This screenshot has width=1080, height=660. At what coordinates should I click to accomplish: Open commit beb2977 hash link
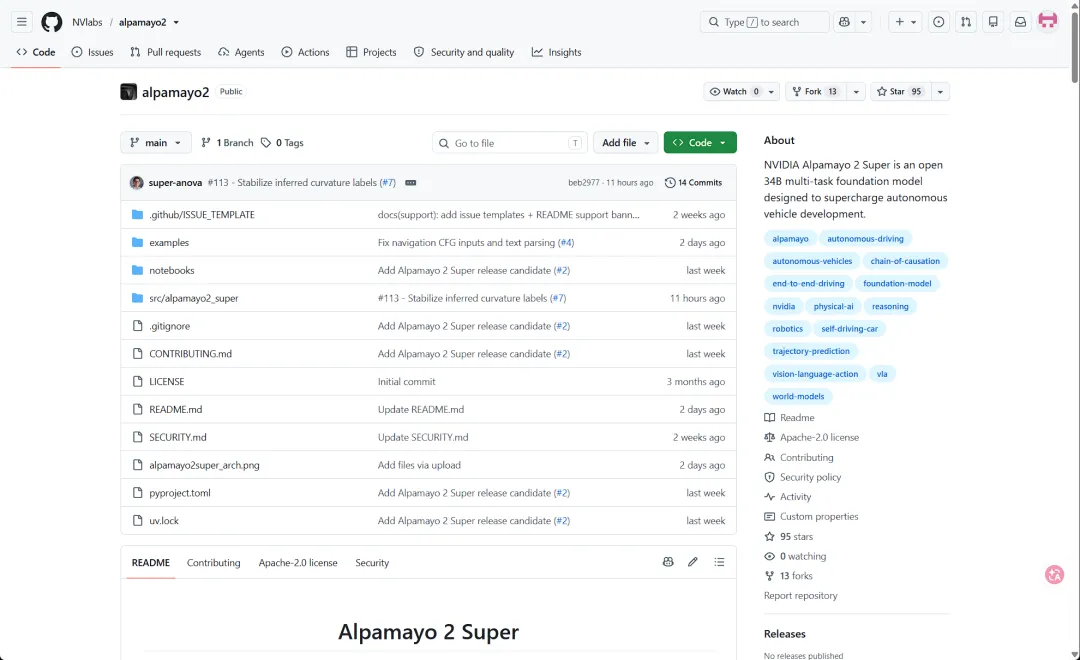583,183
